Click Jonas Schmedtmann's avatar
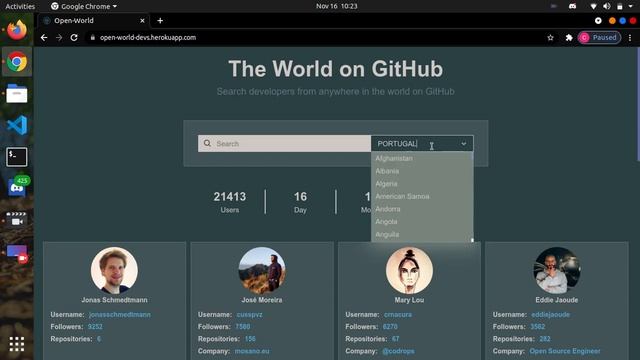This screenshot has width=640, height=360. [114, 270]
